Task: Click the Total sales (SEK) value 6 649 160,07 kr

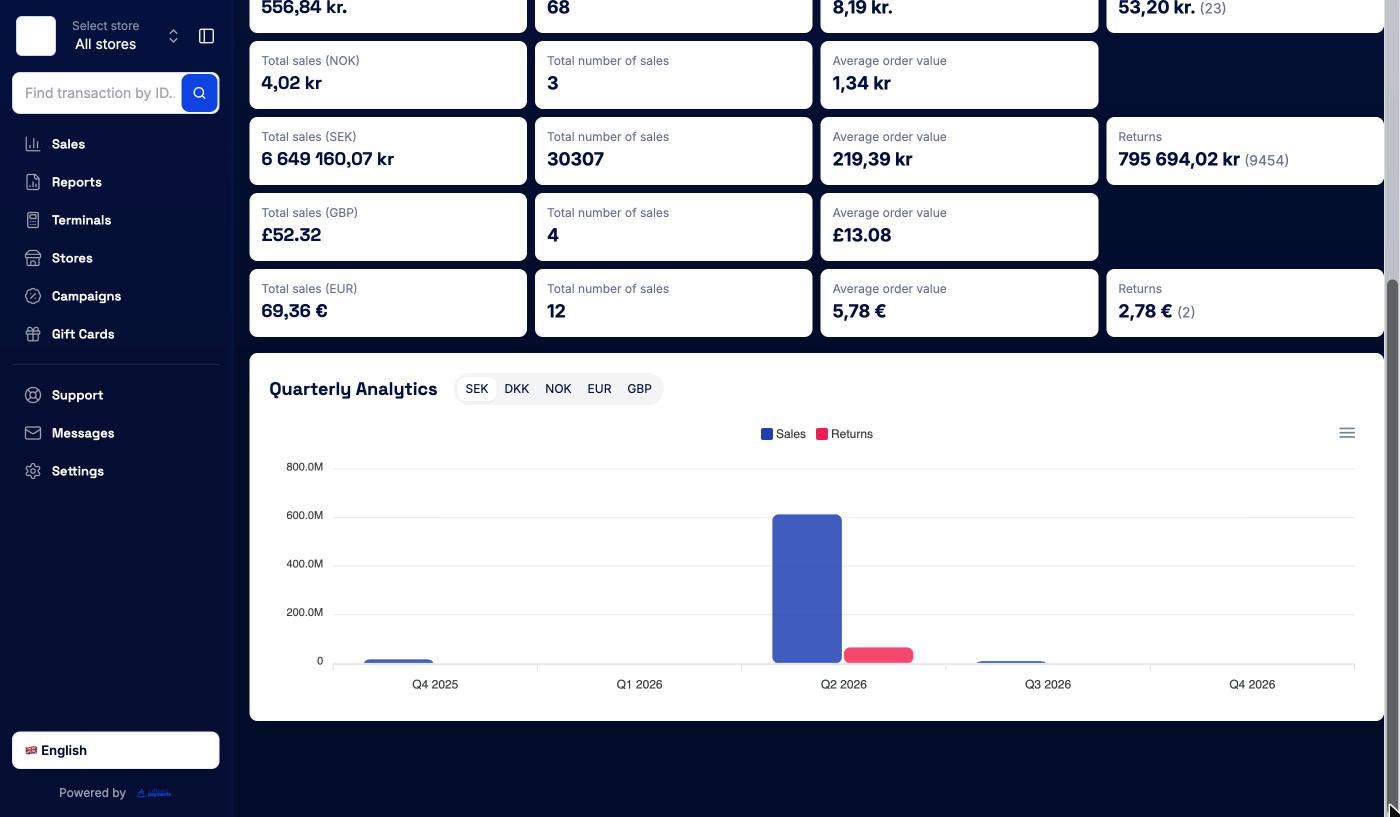Action: point(328,159)
